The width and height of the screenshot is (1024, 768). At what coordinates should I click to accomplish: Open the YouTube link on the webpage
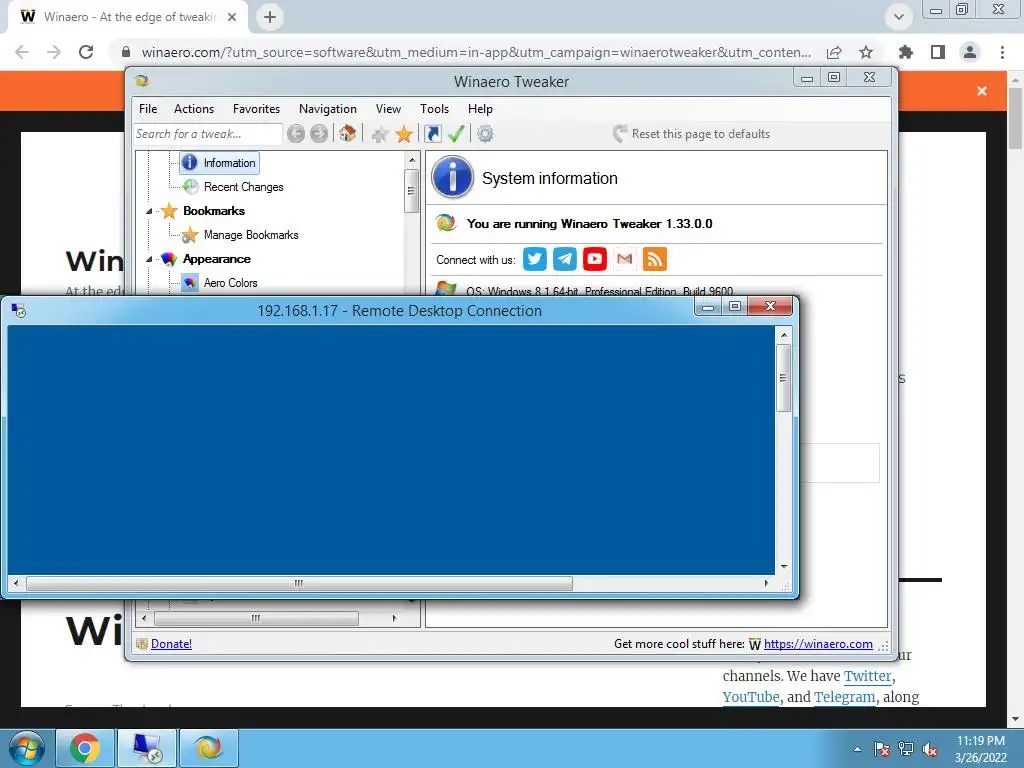pos(751,697)
